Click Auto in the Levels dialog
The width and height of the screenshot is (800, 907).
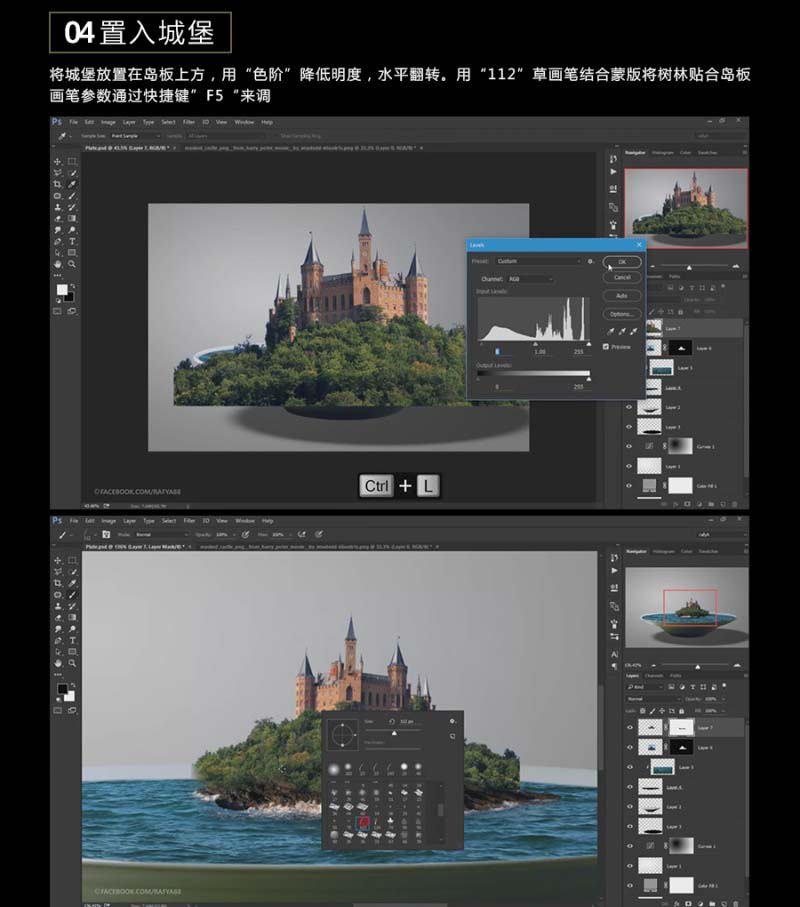pyautogui.click(x=622, y=296)
